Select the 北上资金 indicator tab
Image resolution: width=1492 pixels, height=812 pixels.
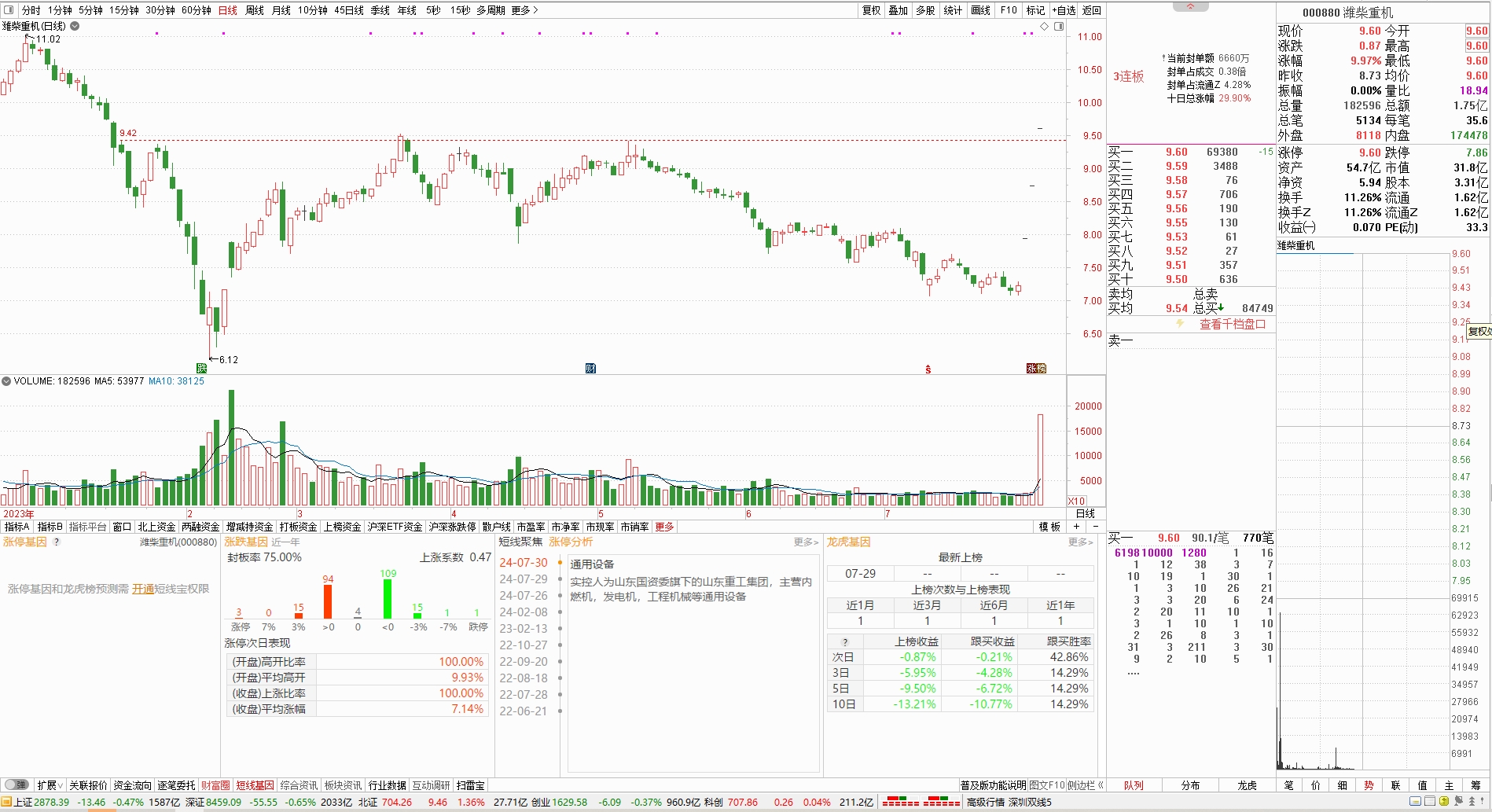click(x=156, y=527)
